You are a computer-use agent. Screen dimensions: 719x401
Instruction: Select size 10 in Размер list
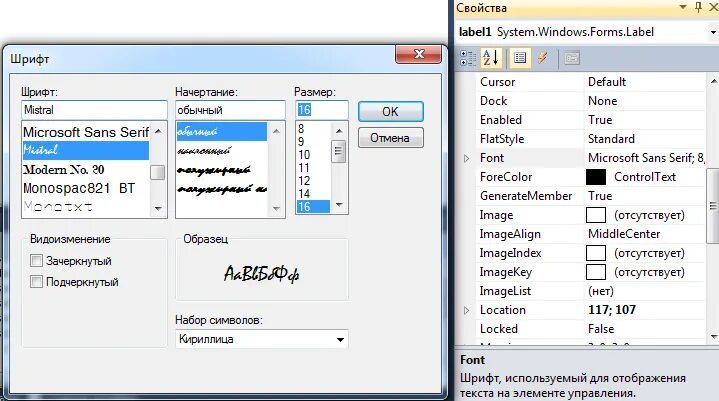(313, 154)
